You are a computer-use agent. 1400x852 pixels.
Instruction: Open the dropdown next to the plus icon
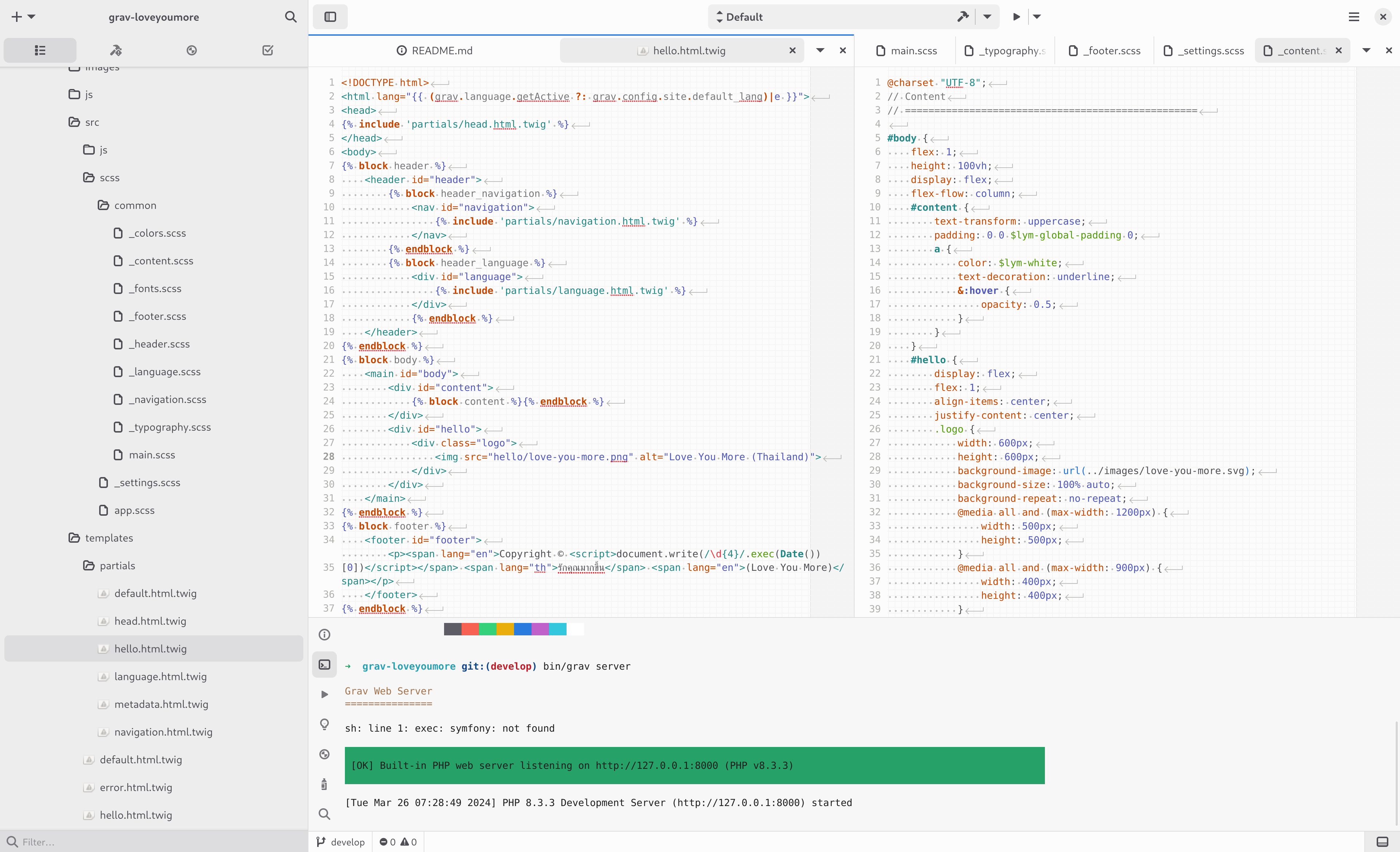(x=32, y=17)
